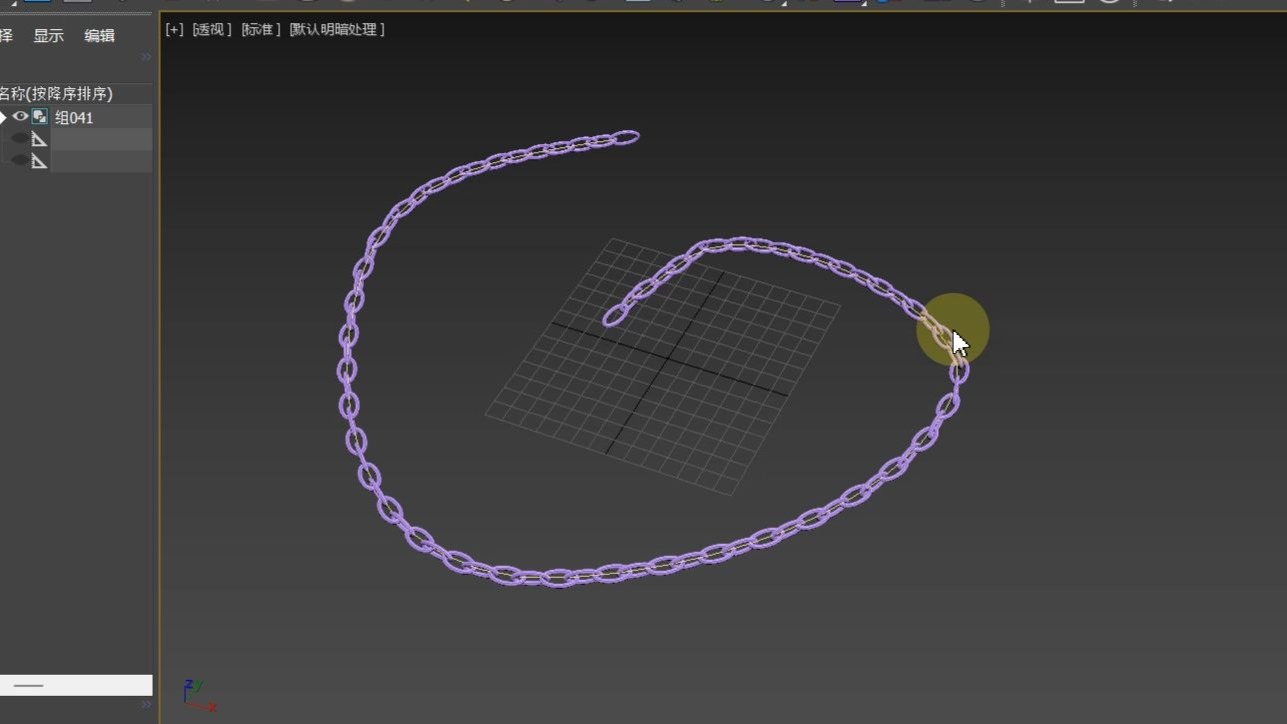Viewport: 1287px width, 724px height.
Task: Click the 透视 viewport view label
Action: pyautogui.click(x=211, y=30)
